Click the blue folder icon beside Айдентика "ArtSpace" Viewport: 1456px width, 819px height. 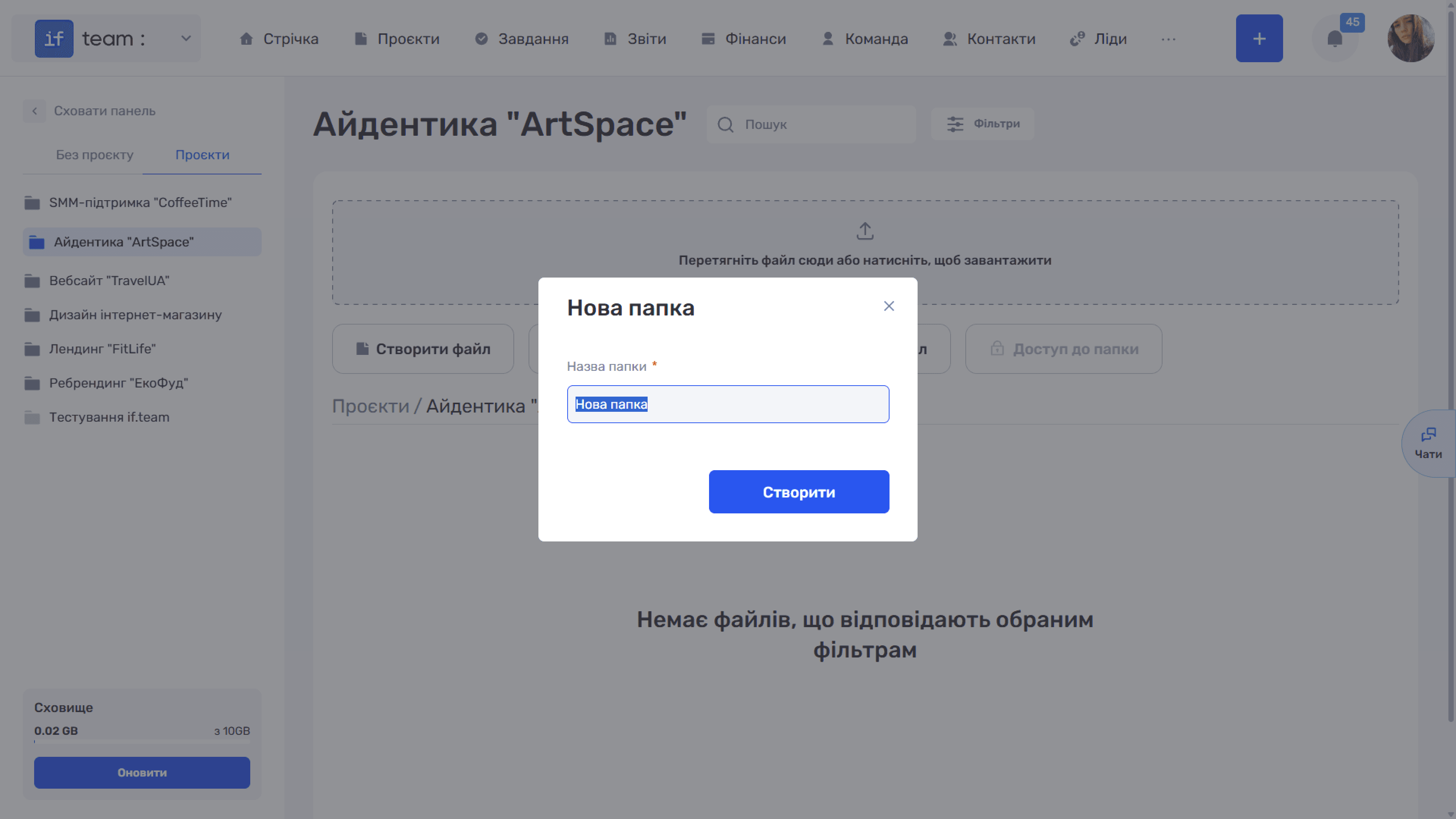[37, 243]
